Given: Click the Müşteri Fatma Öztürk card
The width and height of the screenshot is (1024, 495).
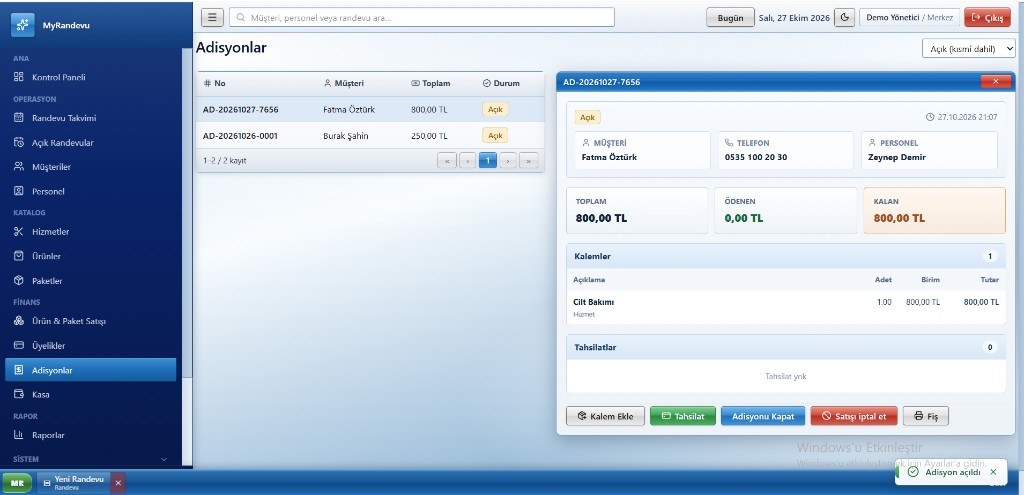Looking at the screenshot, I should pyautogui.click(x=642, y=150).
